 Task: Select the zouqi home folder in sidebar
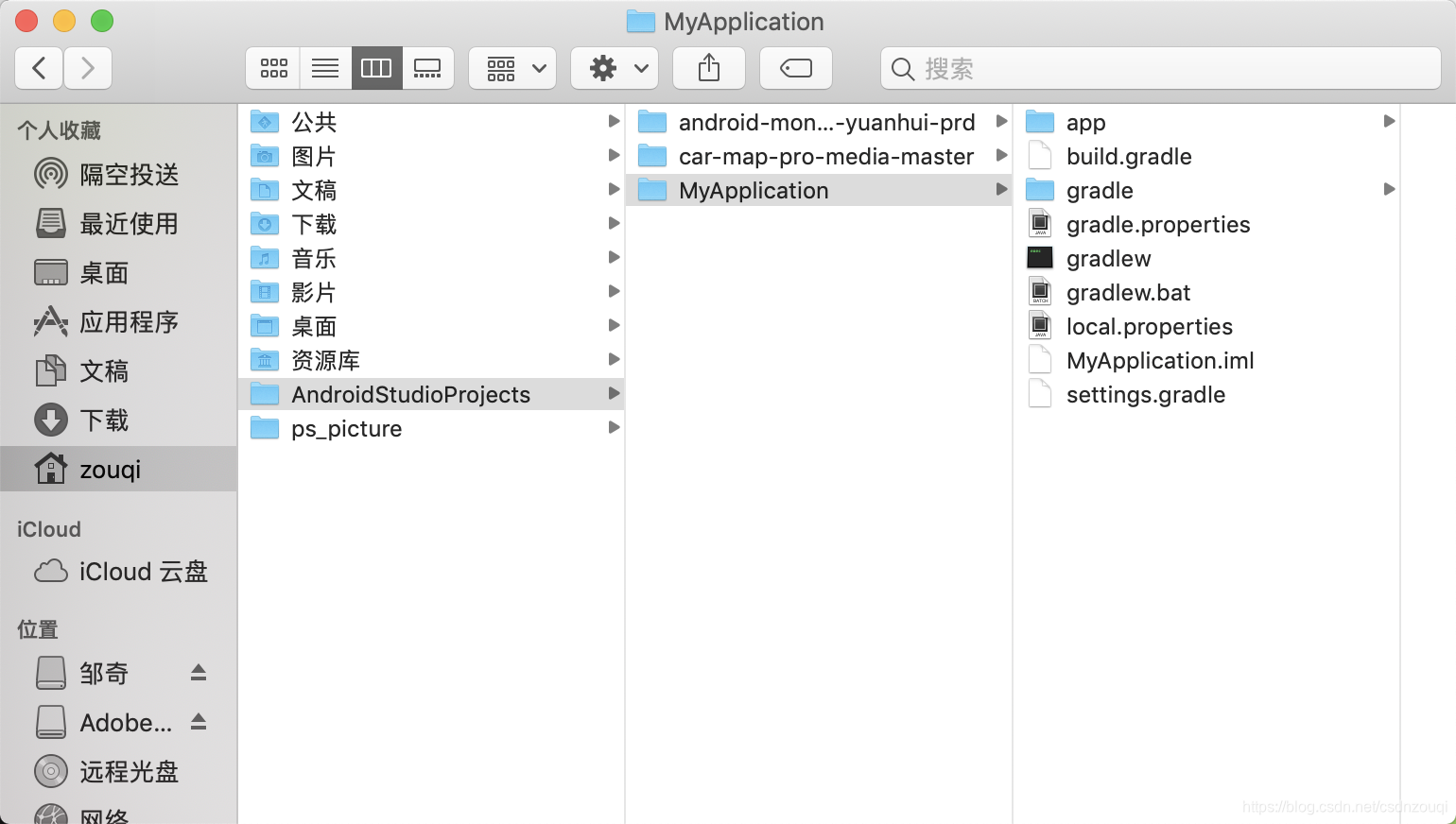[x=118, y=470]
